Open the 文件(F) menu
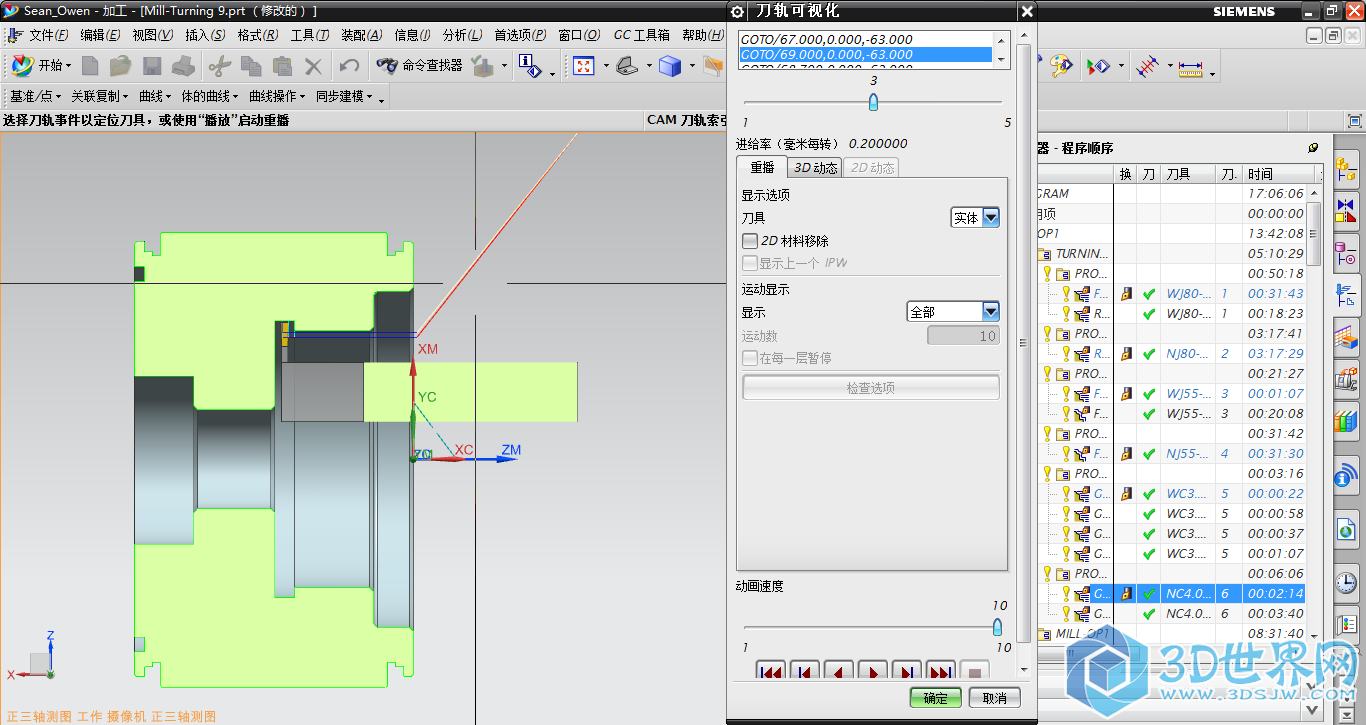Viewport: 1366px width, 725px height. click(x=48, y=35)
